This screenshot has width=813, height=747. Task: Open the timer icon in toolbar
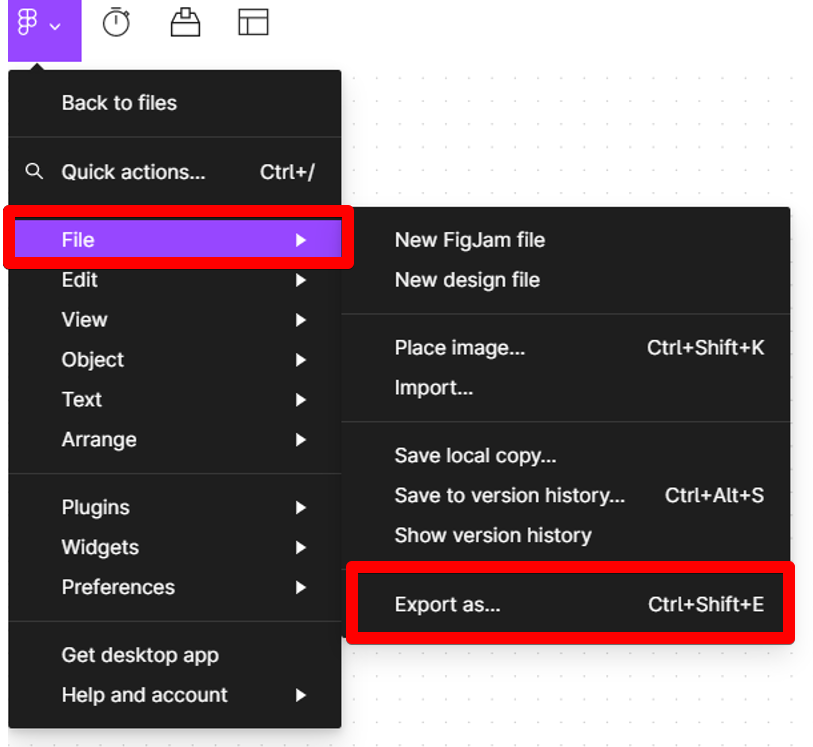pos(117,22)
